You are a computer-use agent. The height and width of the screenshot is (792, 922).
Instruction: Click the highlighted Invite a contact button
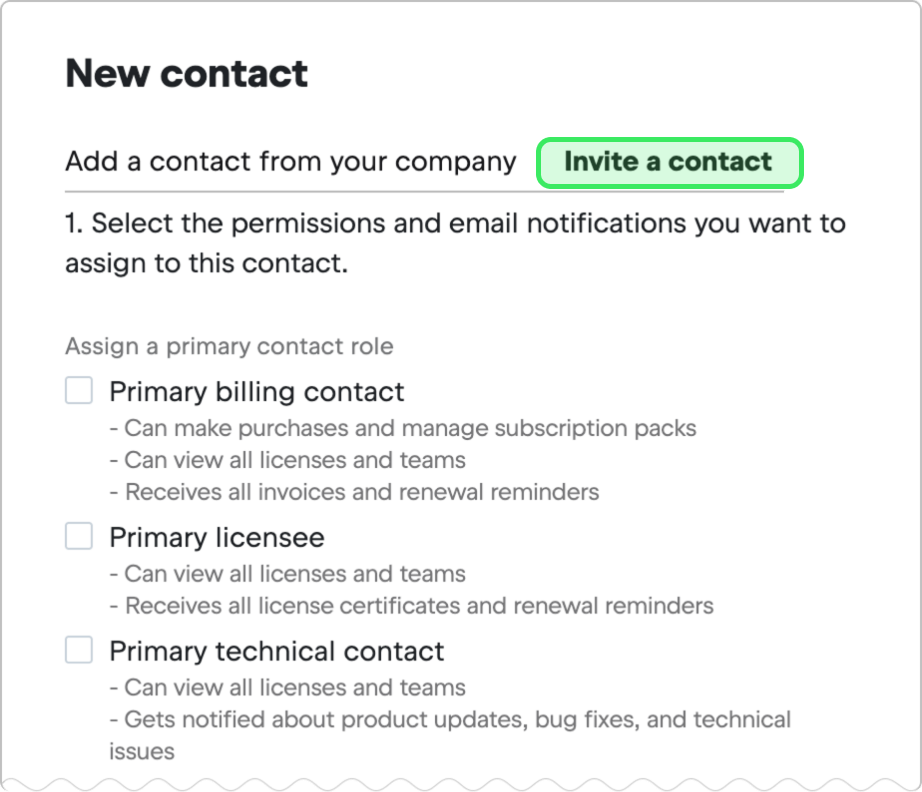point(668,162)
